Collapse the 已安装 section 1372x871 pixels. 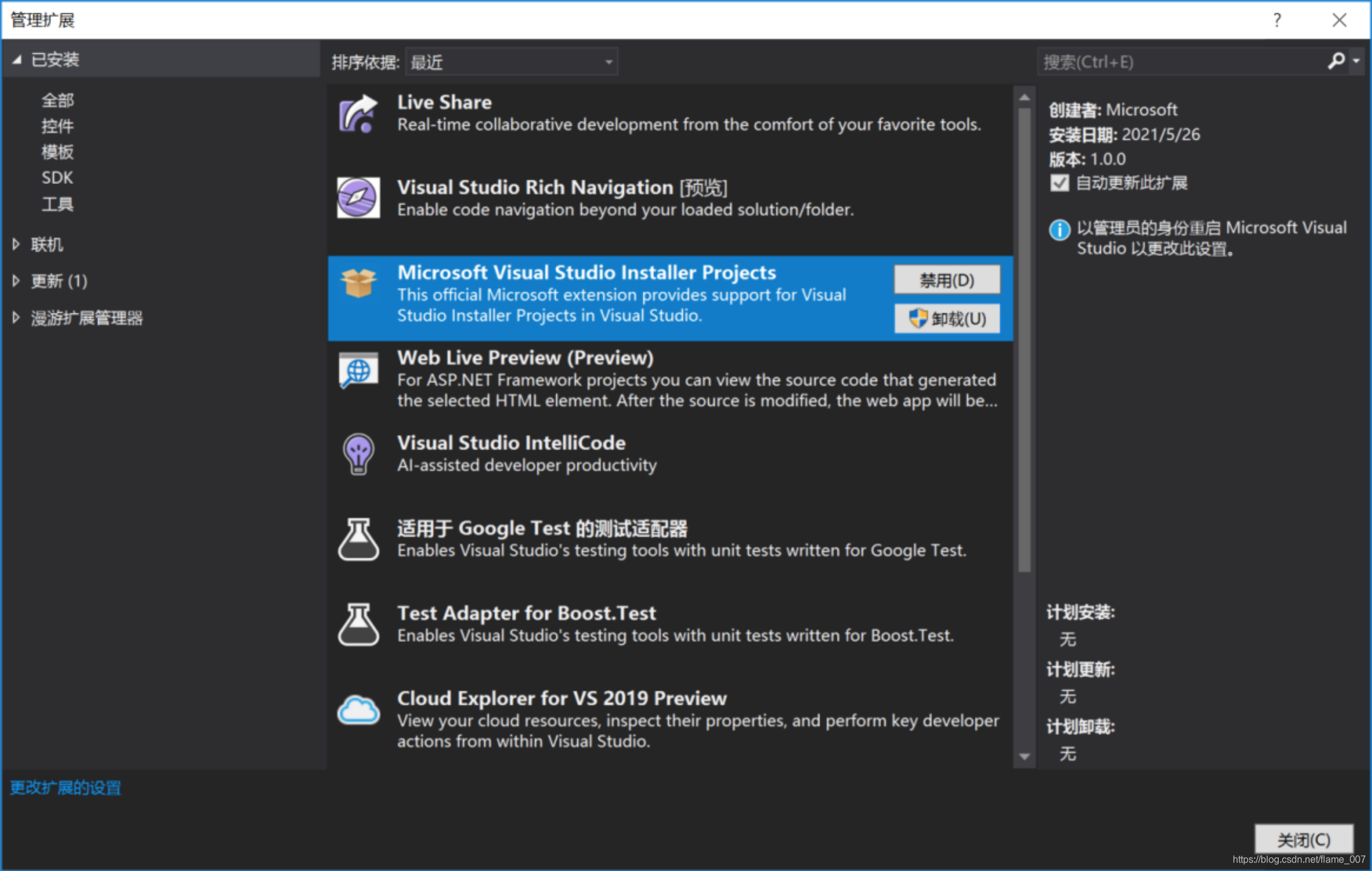tap(17, 59)
